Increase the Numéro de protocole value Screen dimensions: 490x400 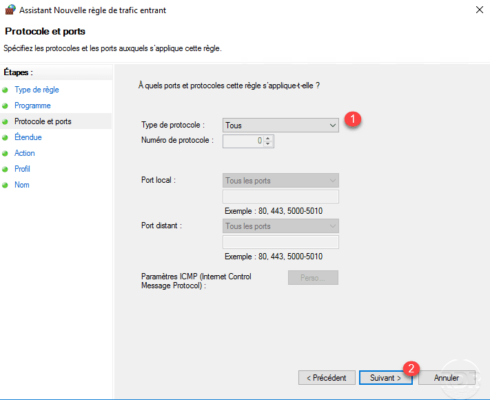point(268,138)
